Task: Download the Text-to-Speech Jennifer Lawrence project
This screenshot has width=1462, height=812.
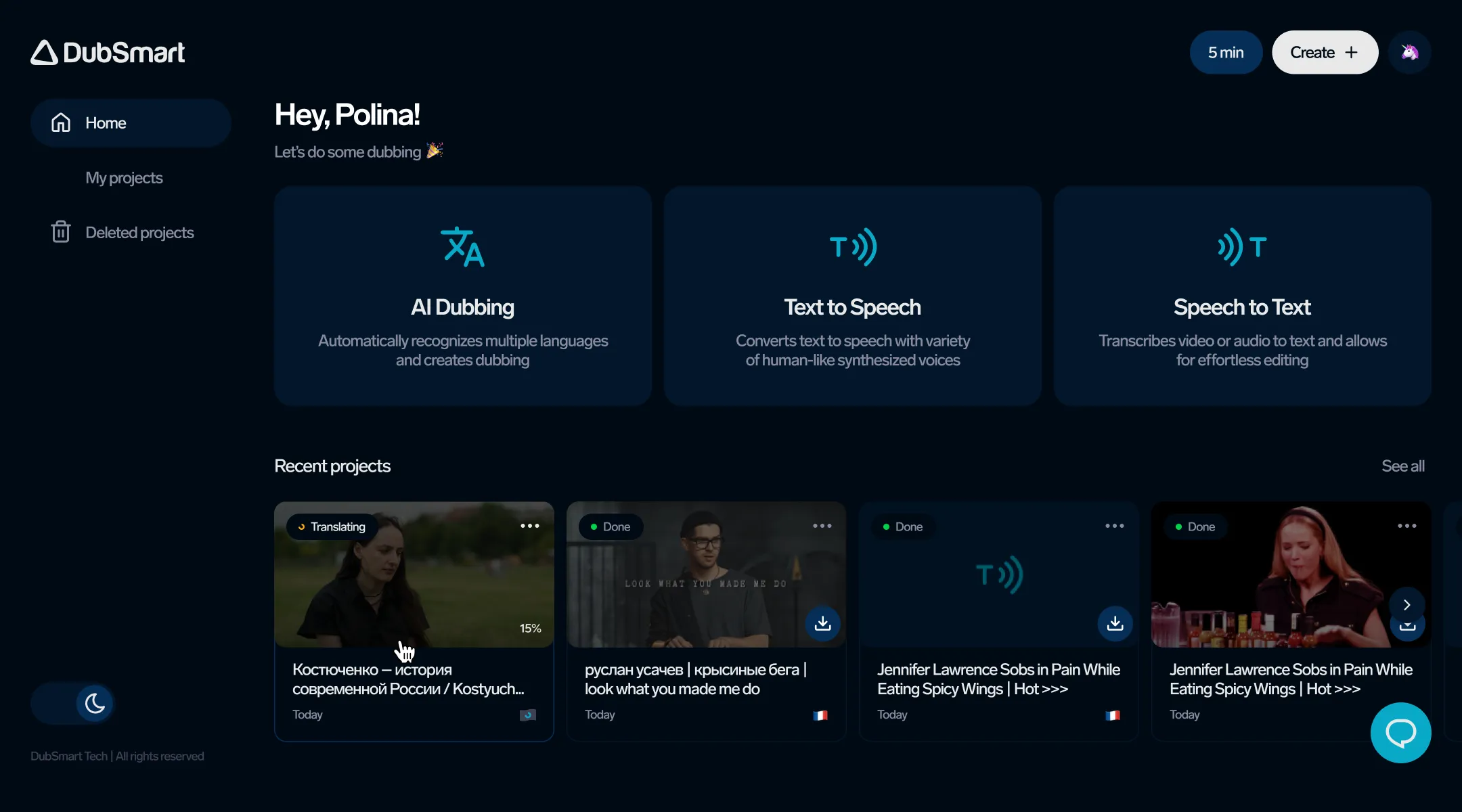Action: pyautogui.click(x=1115, y=623)
